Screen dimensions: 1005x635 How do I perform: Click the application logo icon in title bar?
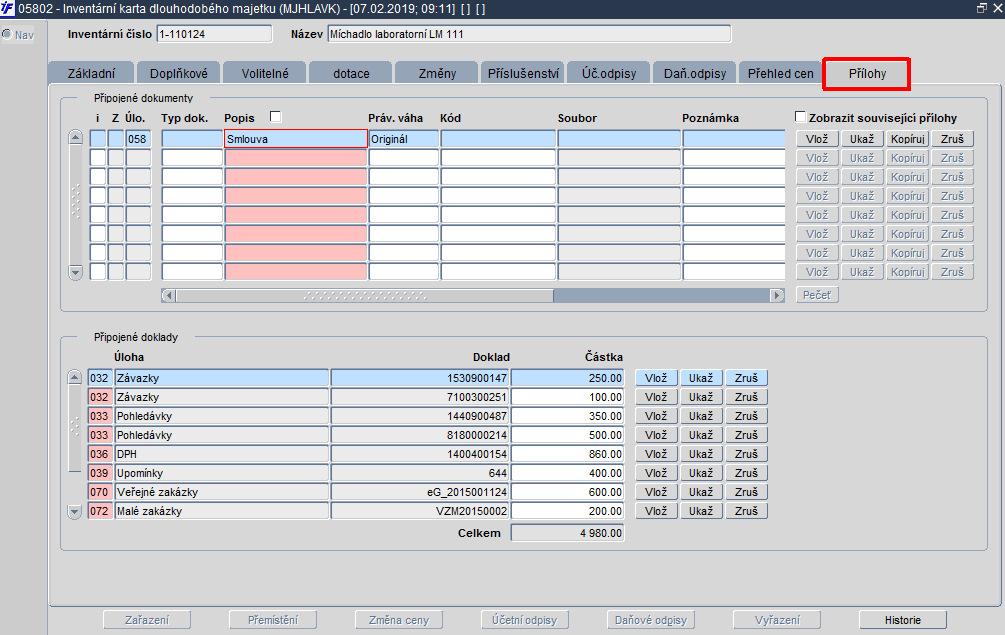pos(7,8)
